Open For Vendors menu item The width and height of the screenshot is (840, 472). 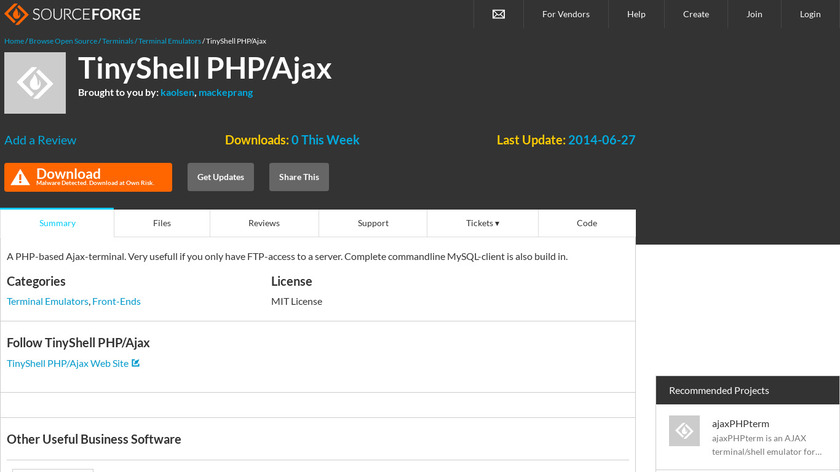click(x=566, y=14)
